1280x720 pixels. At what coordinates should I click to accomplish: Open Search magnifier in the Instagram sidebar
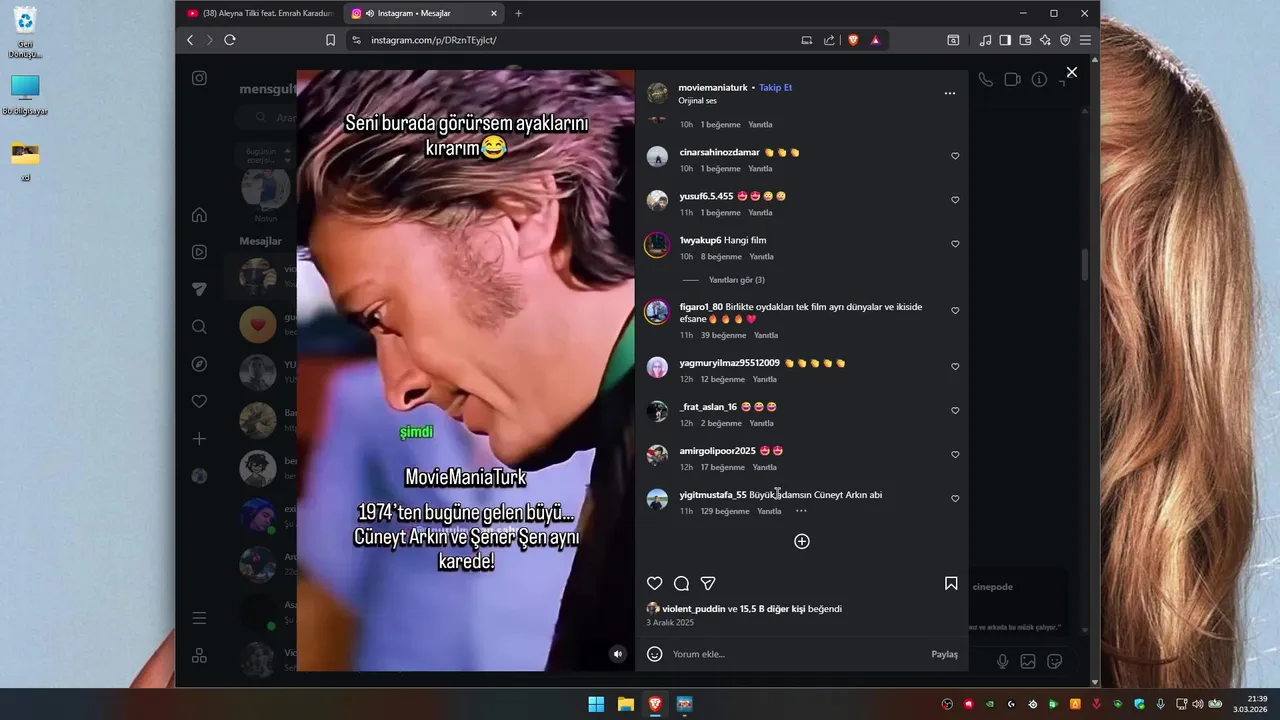point(199,327)
